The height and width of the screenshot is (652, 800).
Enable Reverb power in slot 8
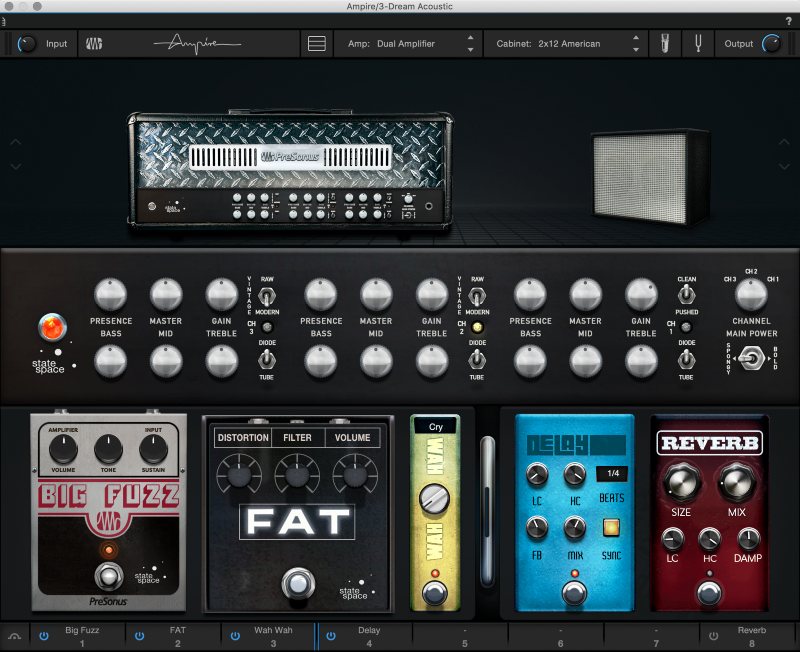click(715, 634)
